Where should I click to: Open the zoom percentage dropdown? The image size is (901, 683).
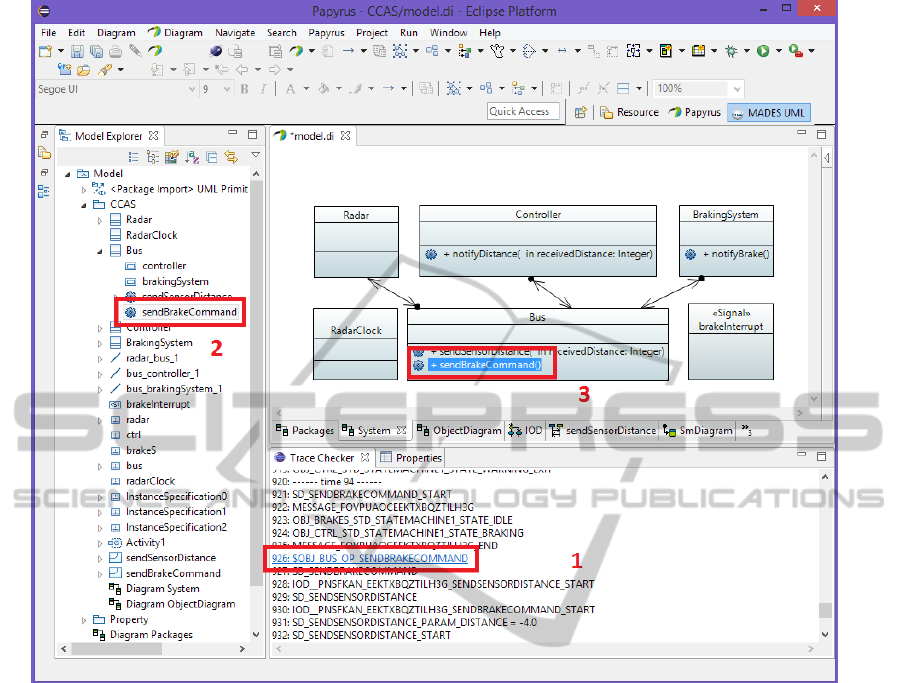click(x=736, y=89)
